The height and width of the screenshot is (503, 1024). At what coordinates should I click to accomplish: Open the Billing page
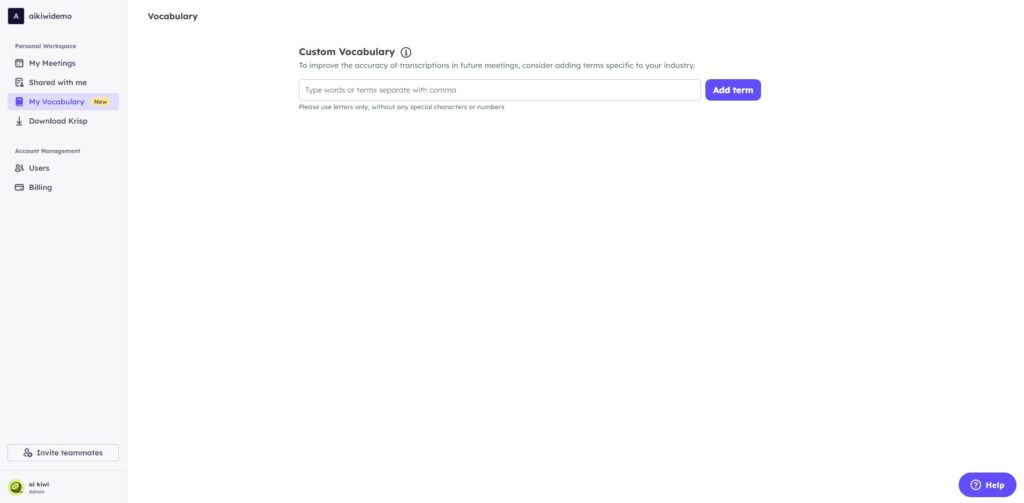(63, 187)
